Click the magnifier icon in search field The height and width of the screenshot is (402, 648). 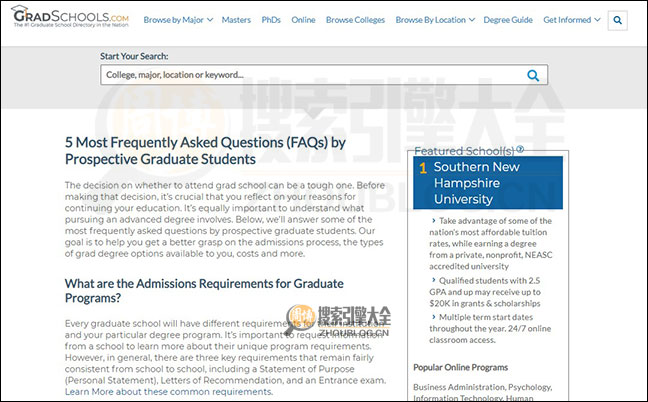coord(533,75)
